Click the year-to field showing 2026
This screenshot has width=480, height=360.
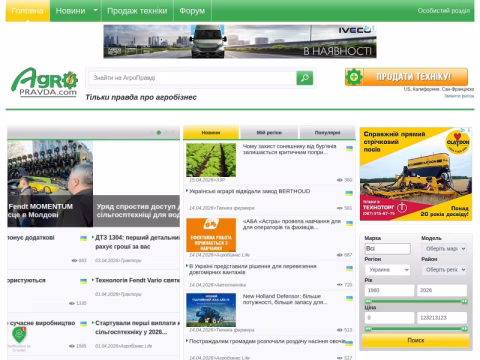442,290
